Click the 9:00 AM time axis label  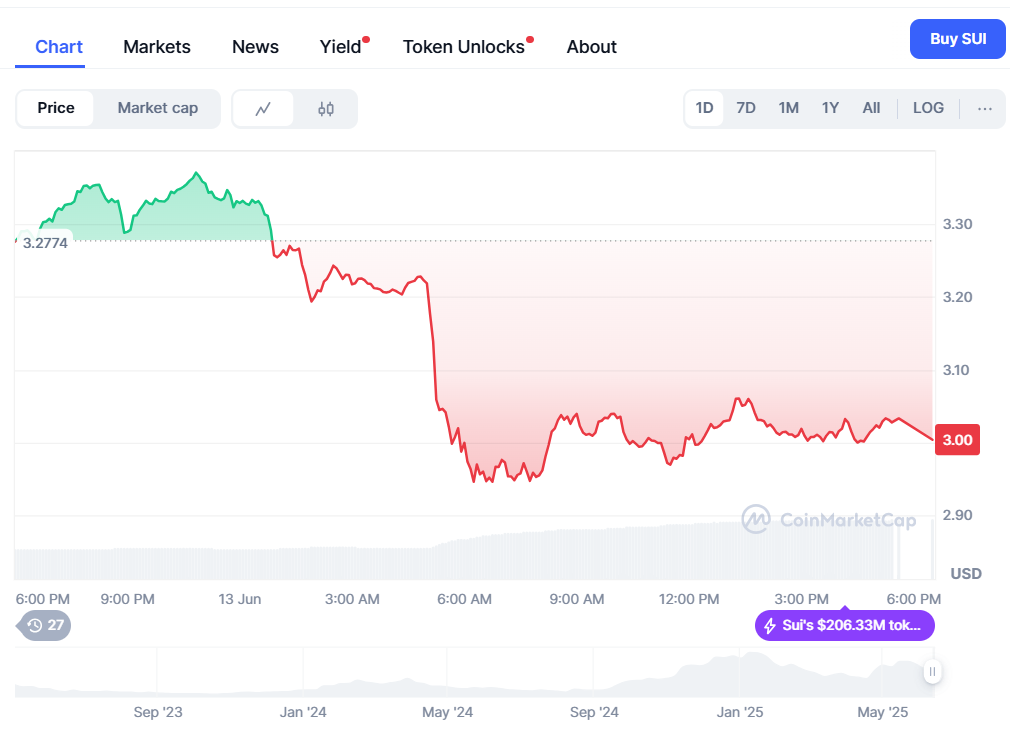point(576,599)
